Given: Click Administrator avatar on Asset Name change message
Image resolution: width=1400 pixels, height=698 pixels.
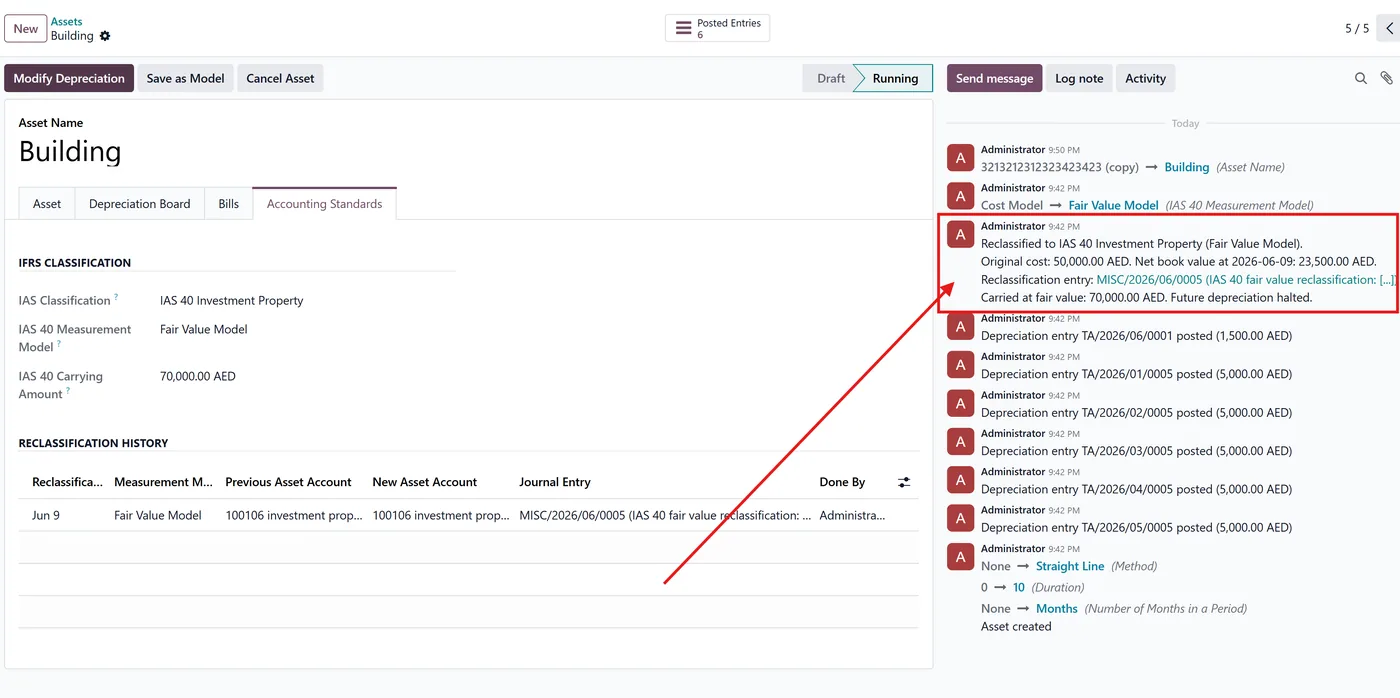Looking at the screenshot, I should (960, 158).
